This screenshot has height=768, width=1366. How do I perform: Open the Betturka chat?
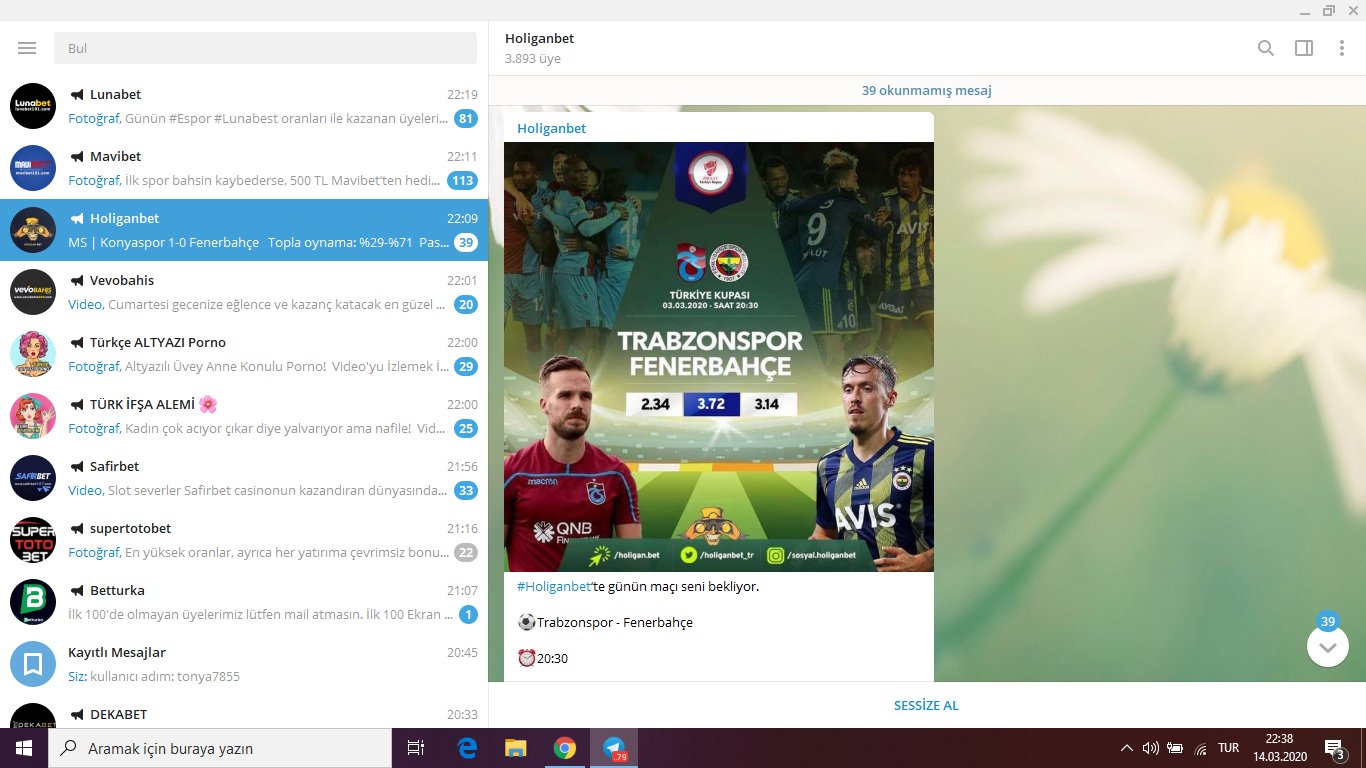click(244, 602)
